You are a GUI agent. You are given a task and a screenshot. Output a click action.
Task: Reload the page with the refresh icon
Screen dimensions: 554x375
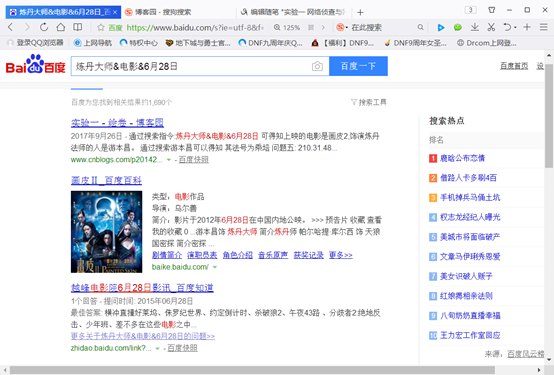point(44,27)
